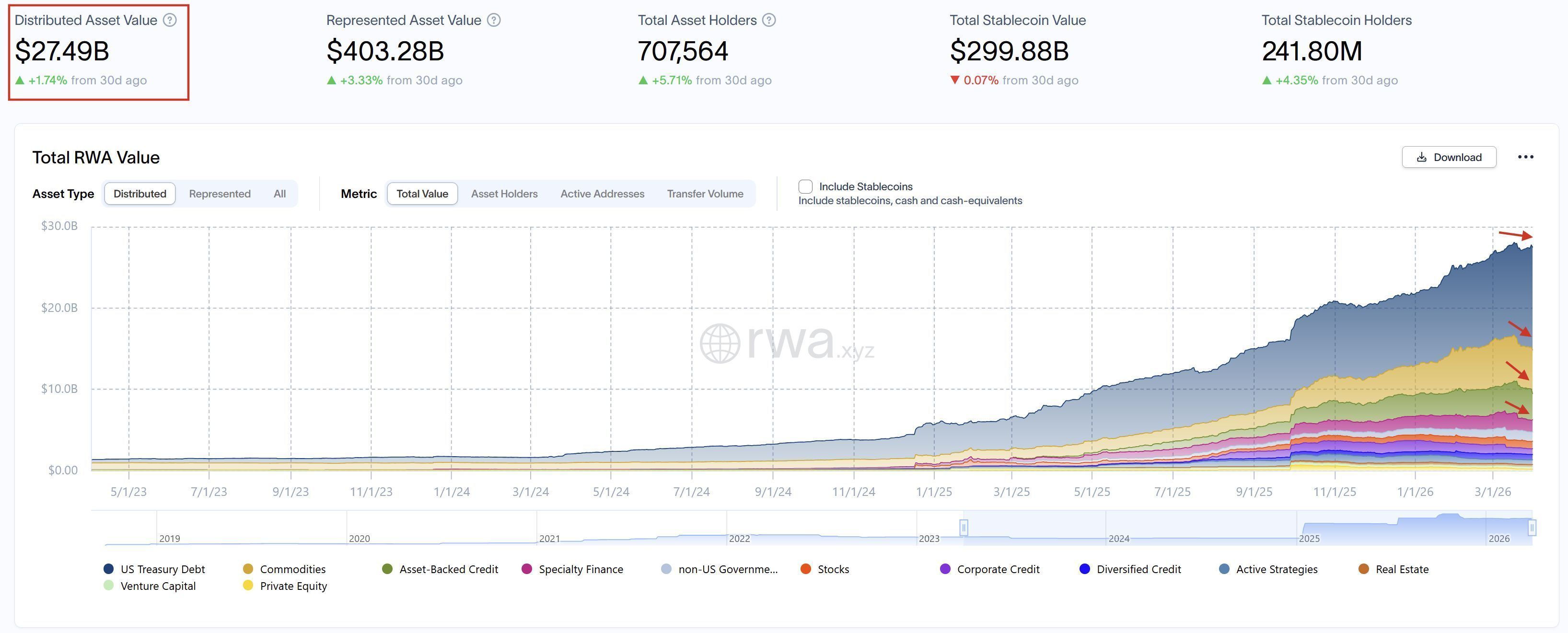
Task: Click the download arrow icon on the Download button
Action: click(1422, 157)
